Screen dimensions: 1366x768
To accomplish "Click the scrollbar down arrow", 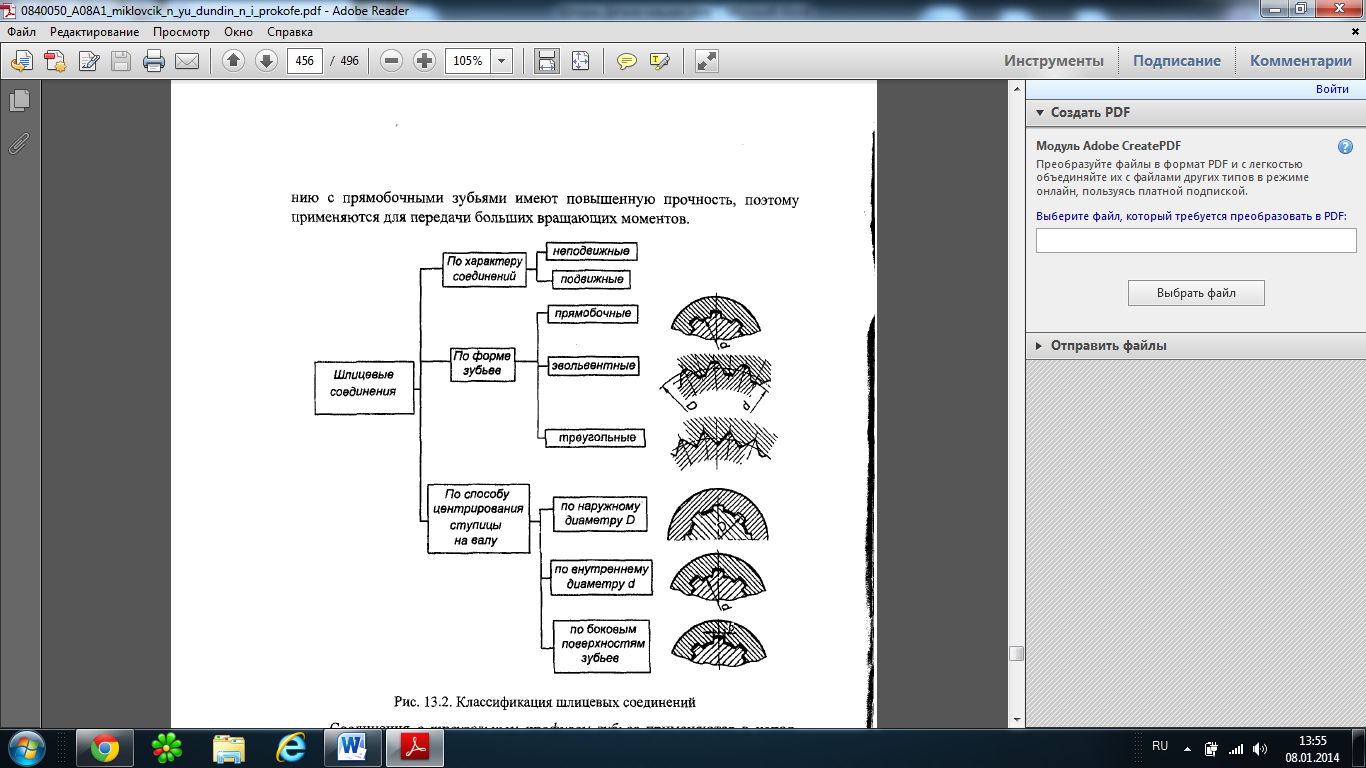I will coord(1016,719).
